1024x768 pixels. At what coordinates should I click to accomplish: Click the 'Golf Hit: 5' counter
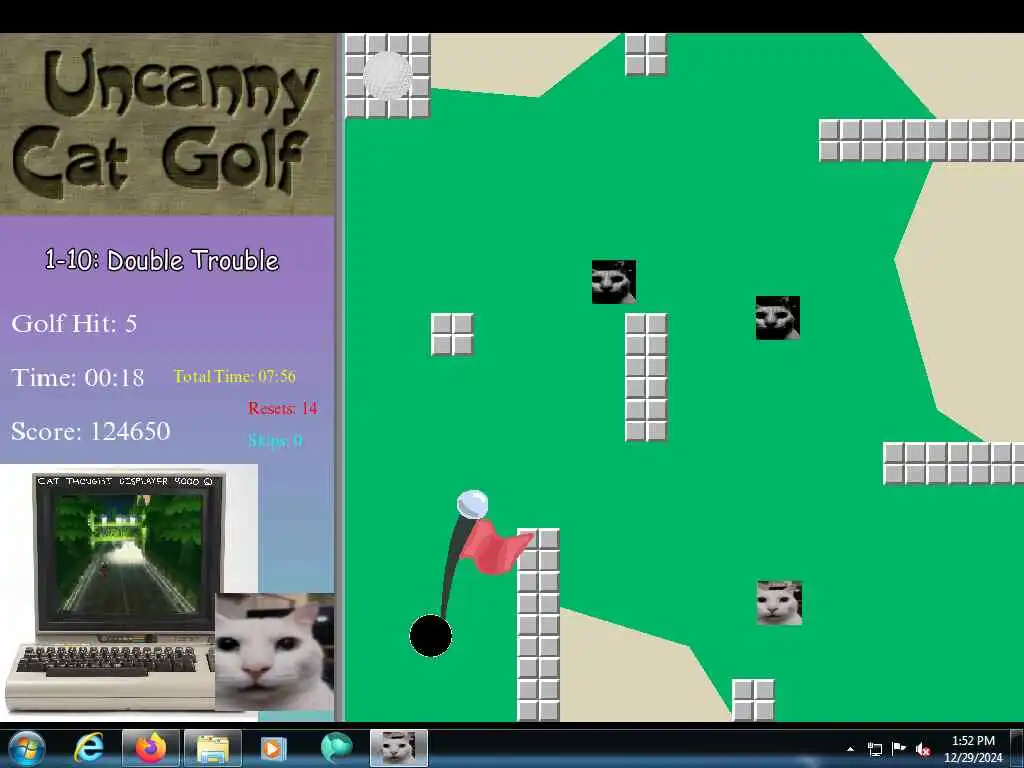74,323
